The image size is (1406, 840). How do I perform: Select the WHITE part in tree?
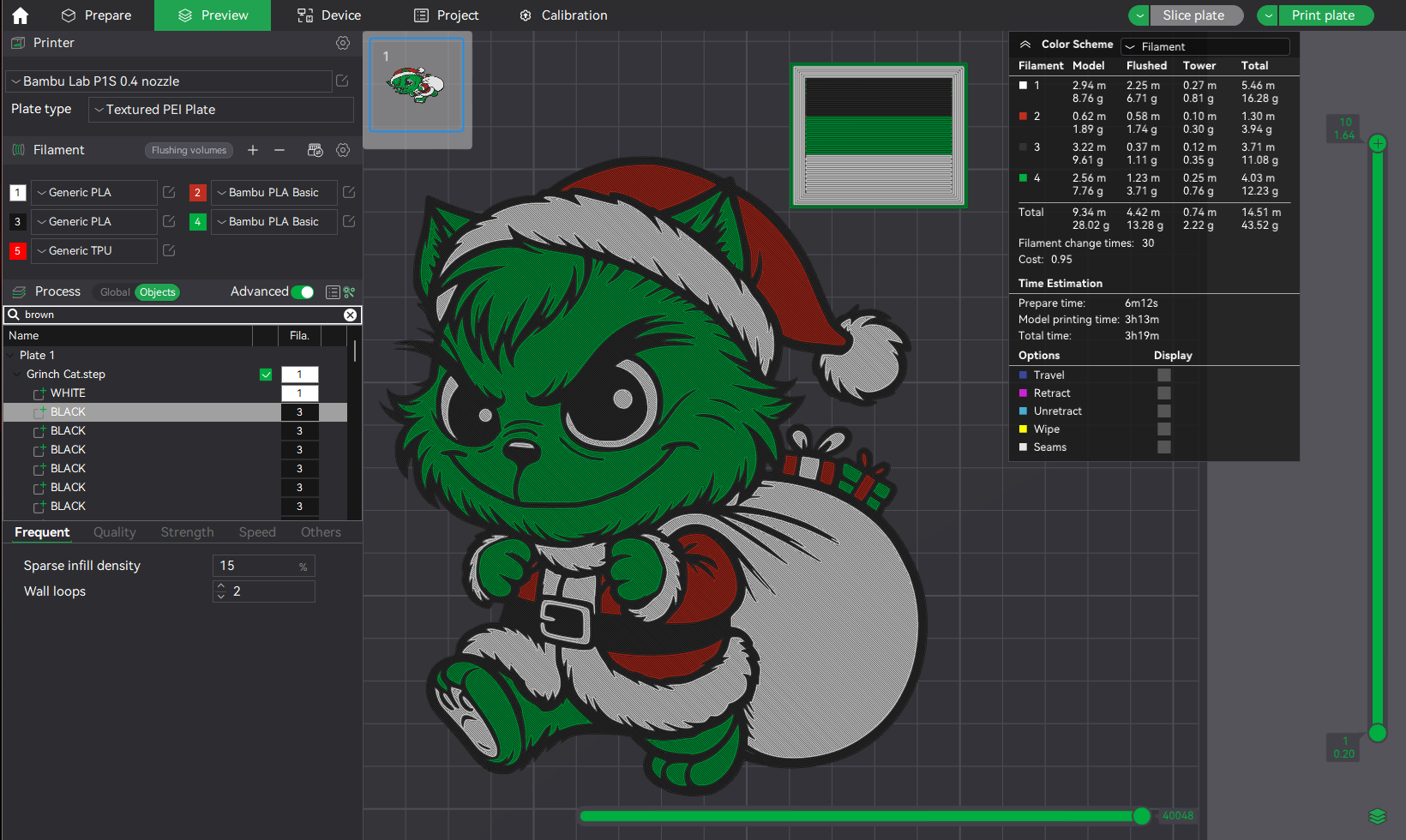tap(68, 393)
